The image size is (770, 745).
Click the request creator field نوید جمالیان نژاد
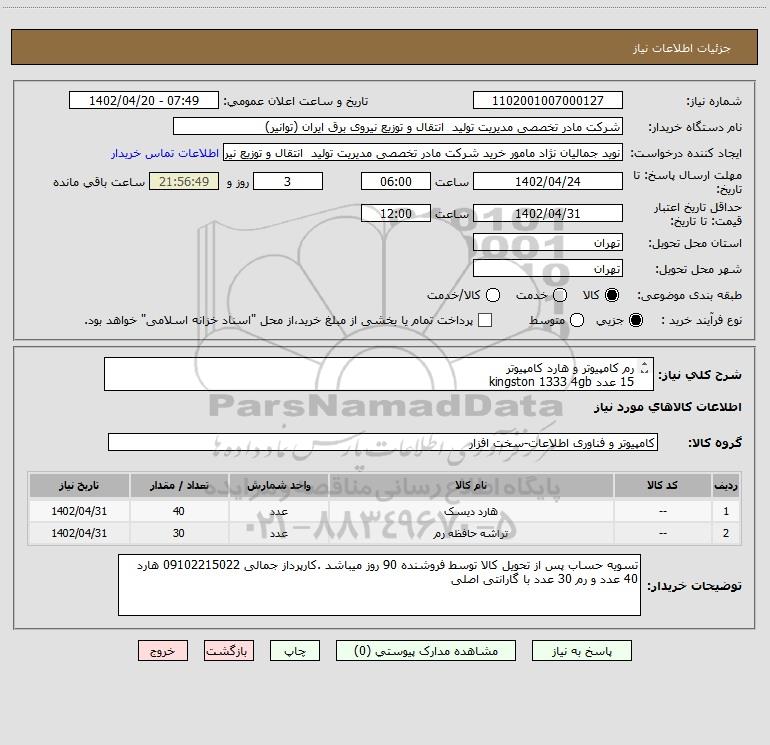423,153
